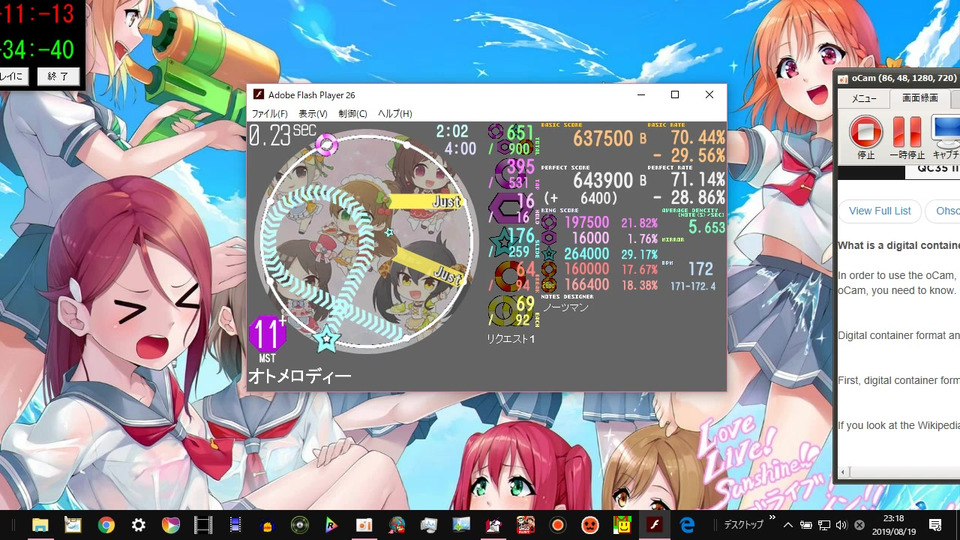Click the yellow smiley face taskbar icon
Viewport: 960px width, 540px height.
click(622, 525)
